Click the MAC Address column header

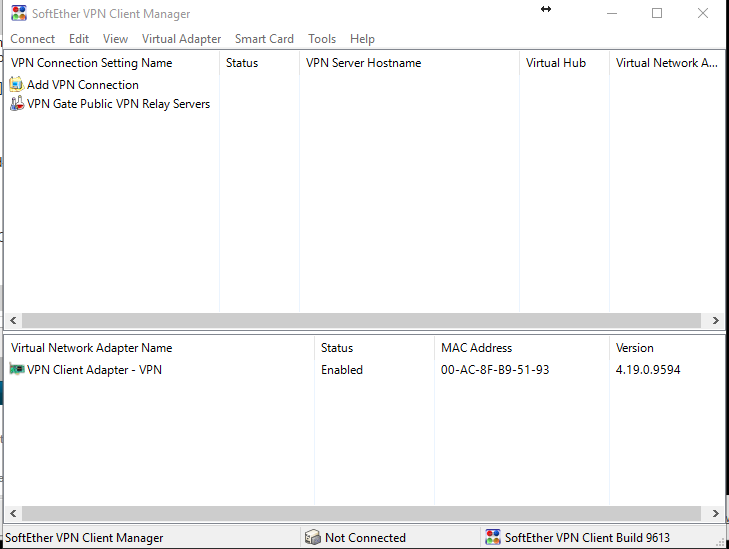[522, 348]
